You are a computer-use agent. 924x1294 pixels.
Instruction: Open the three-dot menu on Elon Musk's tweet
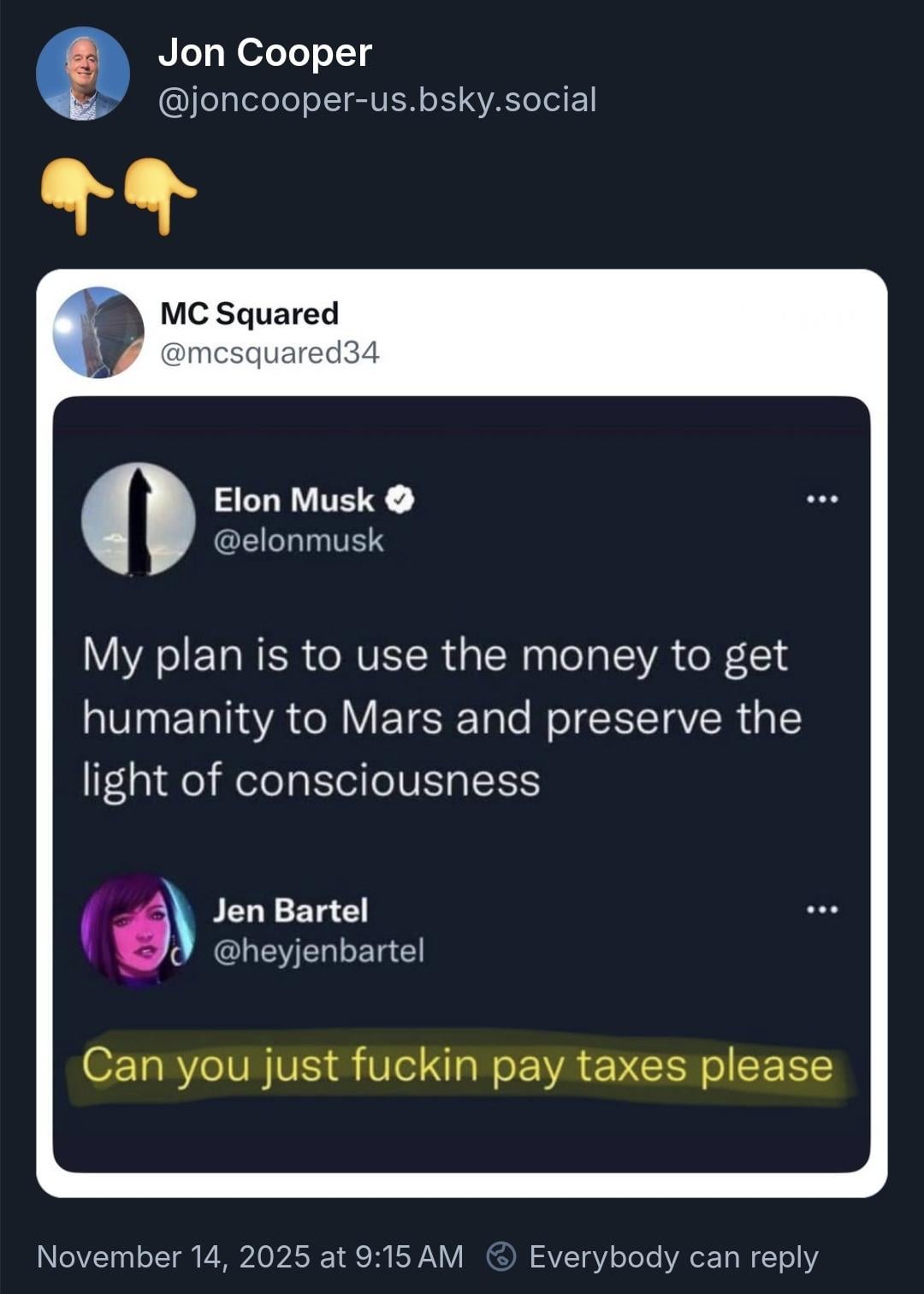point(822,499)
